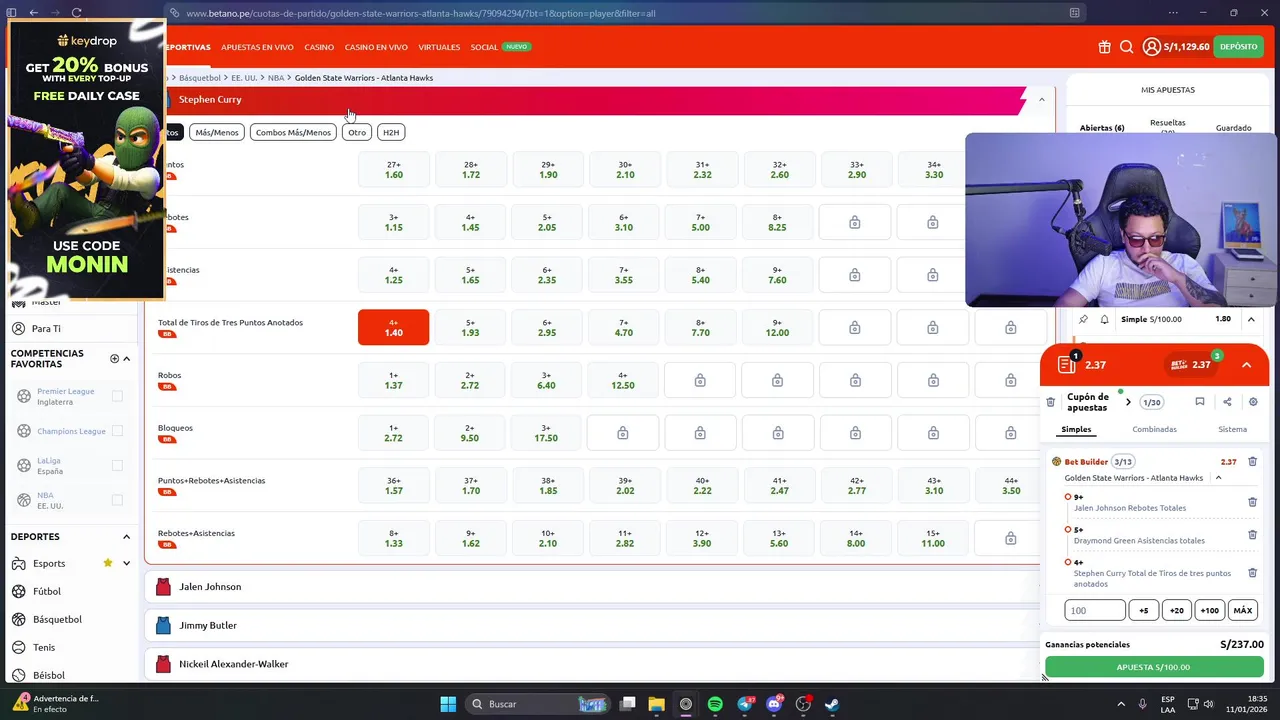Open the search magnifier in header
1280x720 pixels.
pos(1126,47)
